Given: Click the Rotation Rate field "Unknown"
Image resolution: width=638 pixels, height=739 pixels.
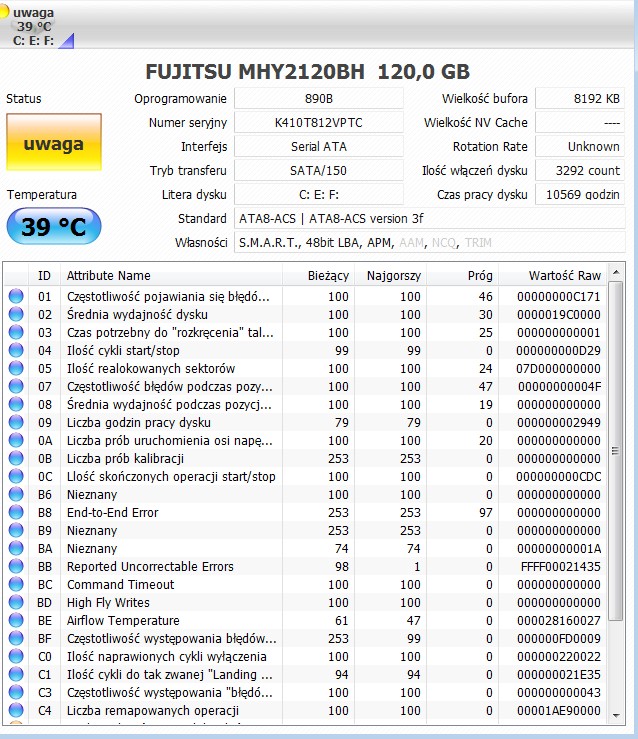Looking at the screenshot, I should [580, 147].
